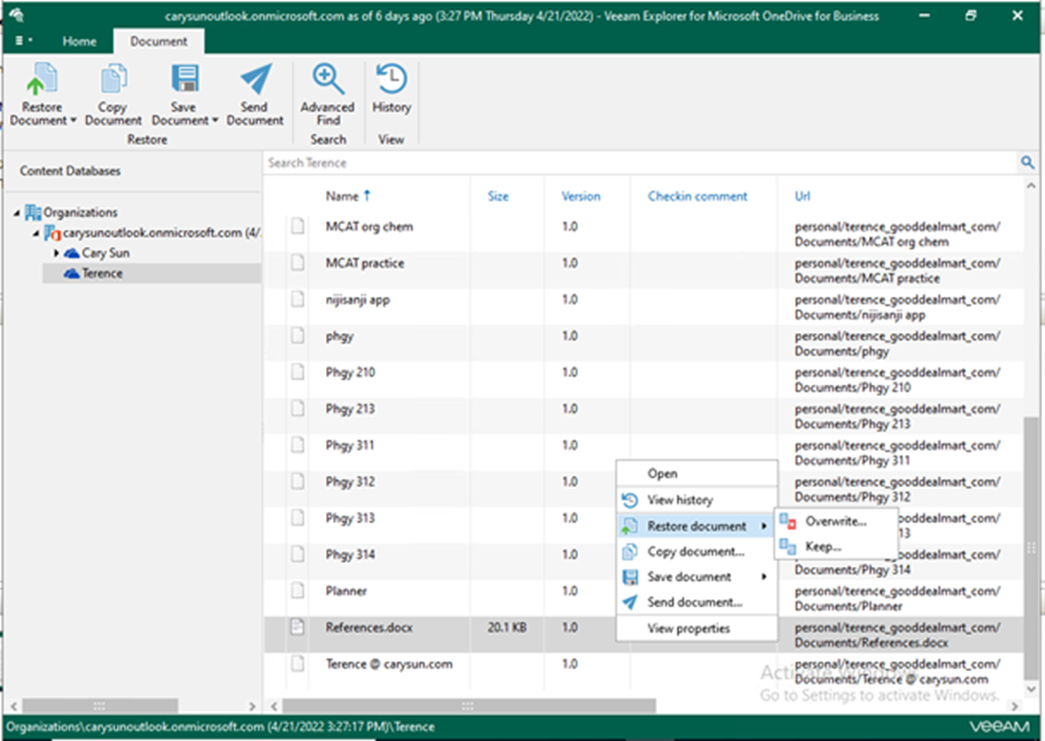The height and width of the screenshot is (741, 1045).
Task: Expand Save document submenu arrow
Action: click(x=764, y=576)
